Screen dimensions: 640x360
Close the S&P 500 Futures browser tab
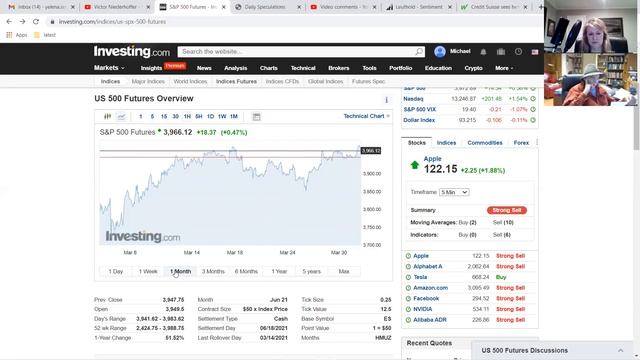click(224, 7)
